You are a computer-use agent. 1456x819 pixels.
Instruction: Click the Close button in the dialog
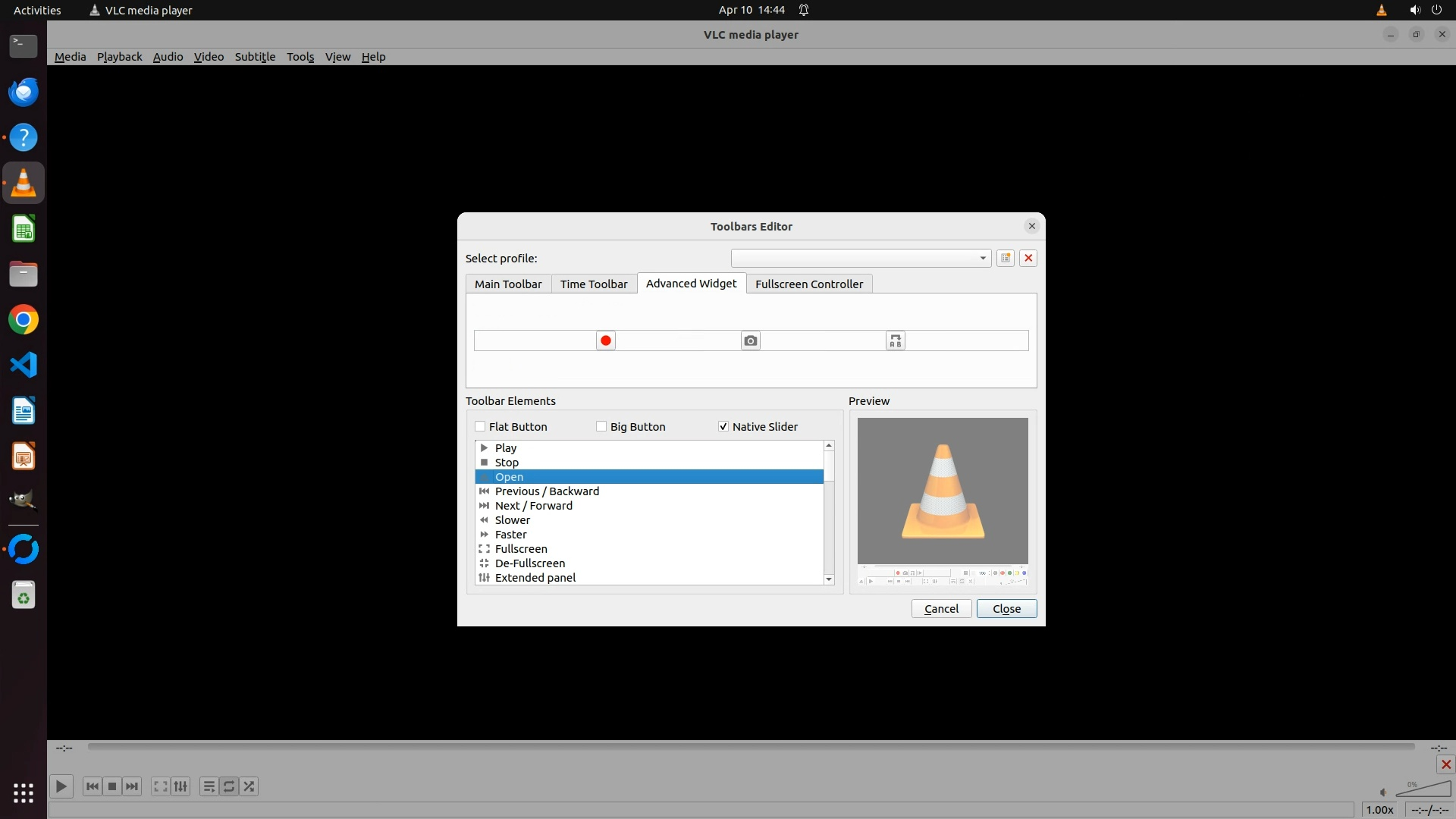pos(1006,608)
